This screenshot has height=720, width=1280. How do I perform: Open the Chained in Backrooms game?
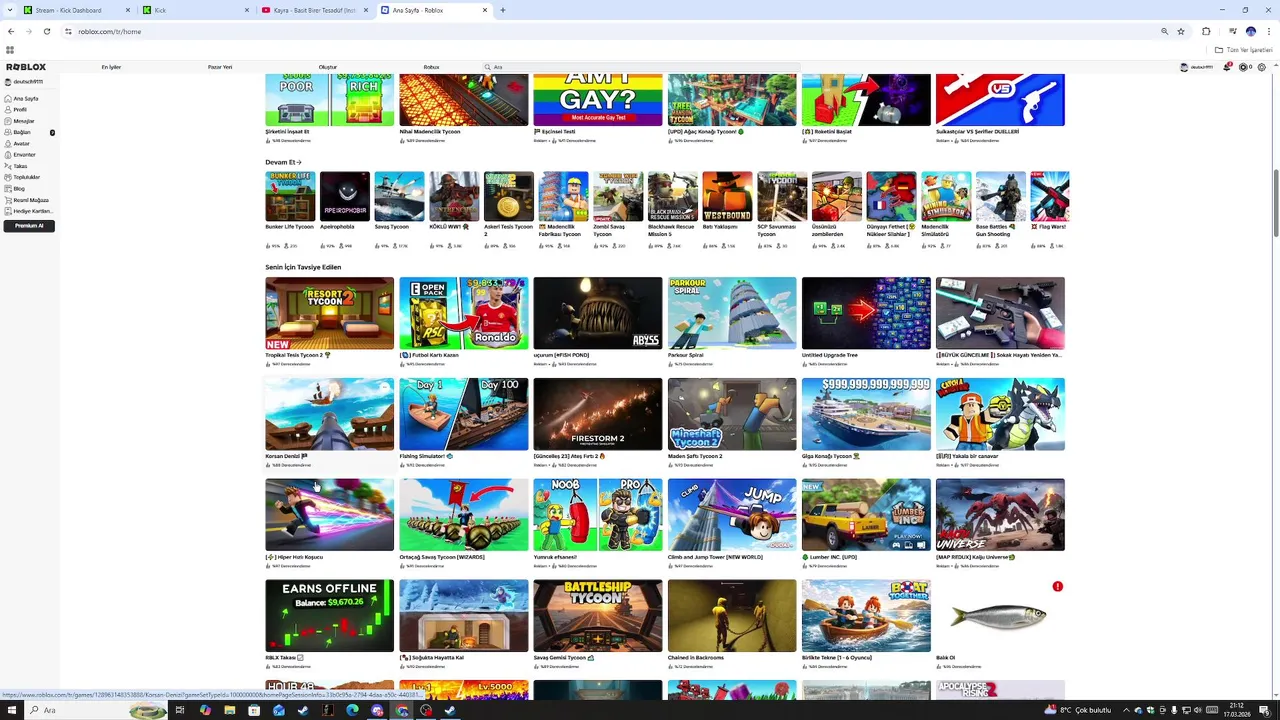(732, 616)
